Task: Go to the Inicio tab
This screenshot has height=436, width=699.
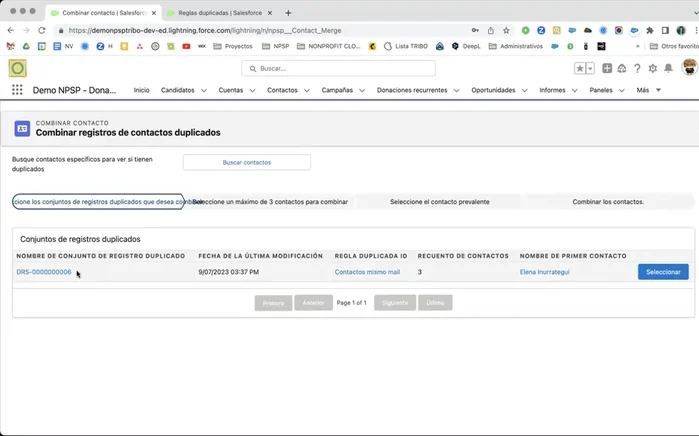Action: point(141,90)
